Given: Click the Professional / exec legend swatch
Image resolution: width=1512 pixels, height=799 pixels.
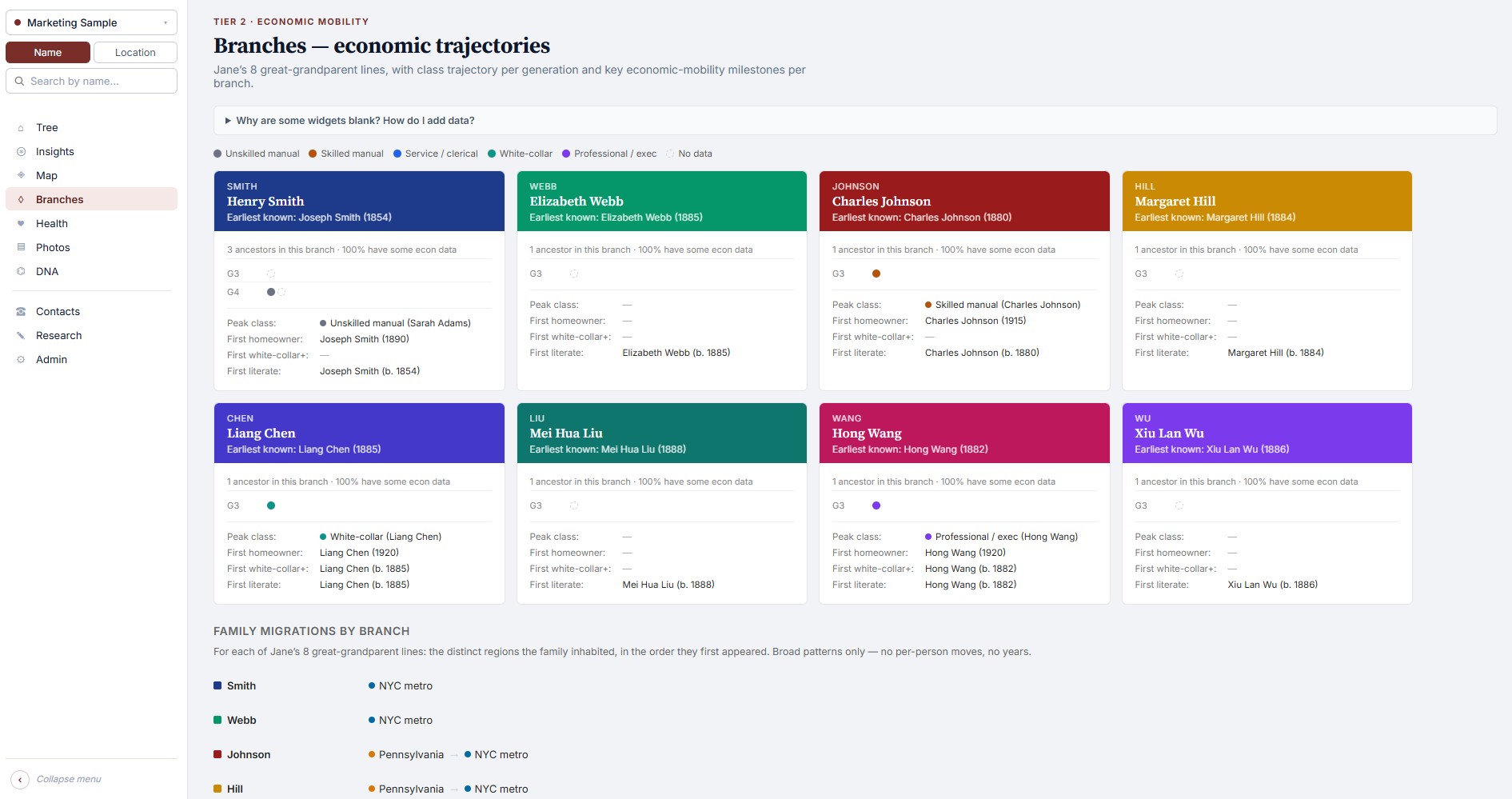Looking at the screenshot, I should pyautogui.click(x=566, y=154).
